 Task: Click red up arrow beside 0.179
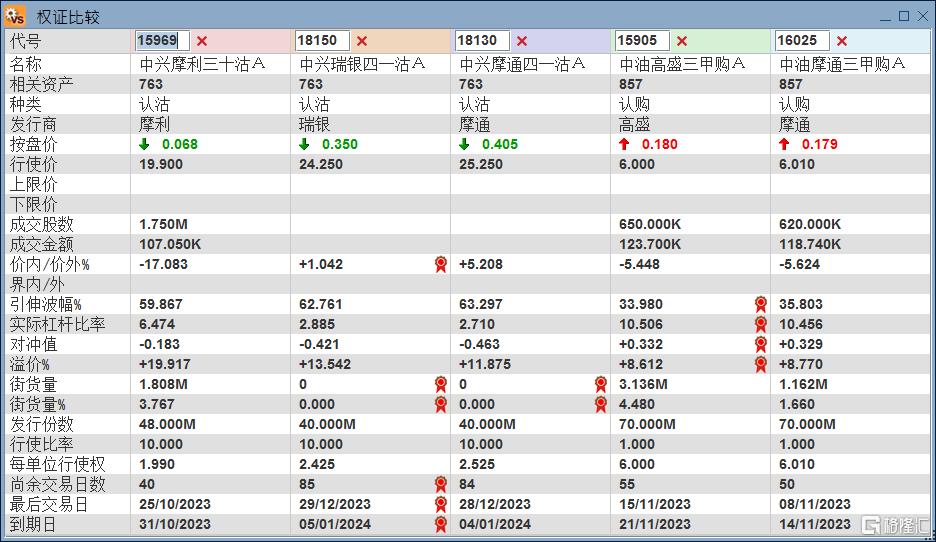[x=784, y=144]
